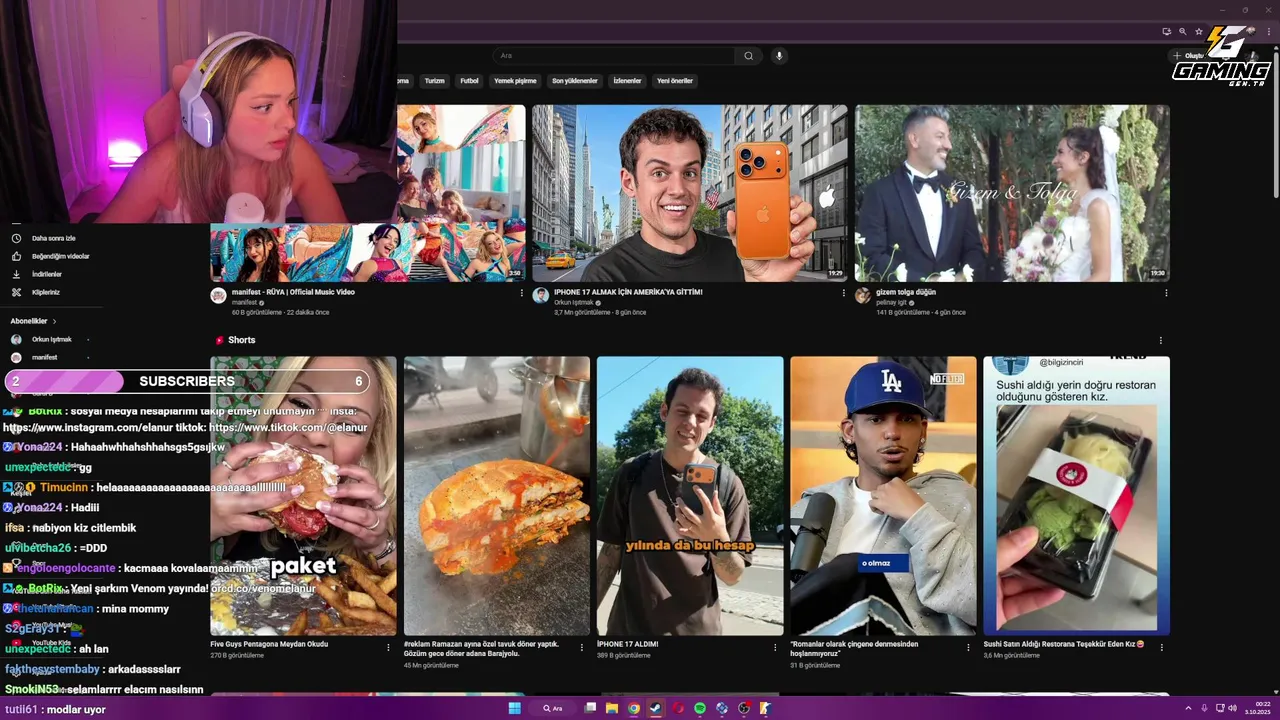Open Orkun Işıtmak channel avatar under video
This screenshot has width=1280, height=720.
click(541, 295)
